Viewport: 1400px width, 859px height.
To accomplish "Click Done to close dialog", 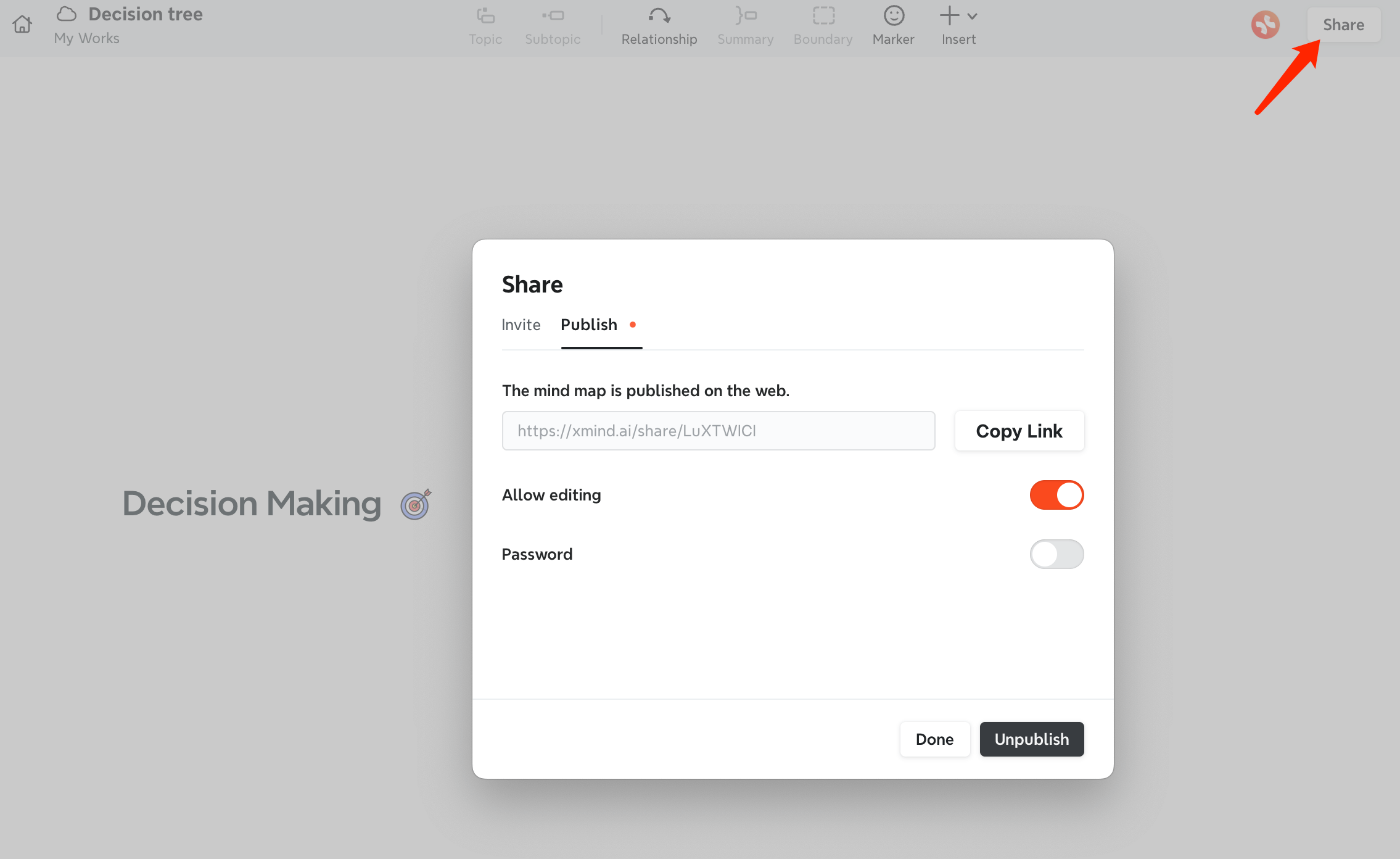I will pyautogui.click(x=934, y=739).
